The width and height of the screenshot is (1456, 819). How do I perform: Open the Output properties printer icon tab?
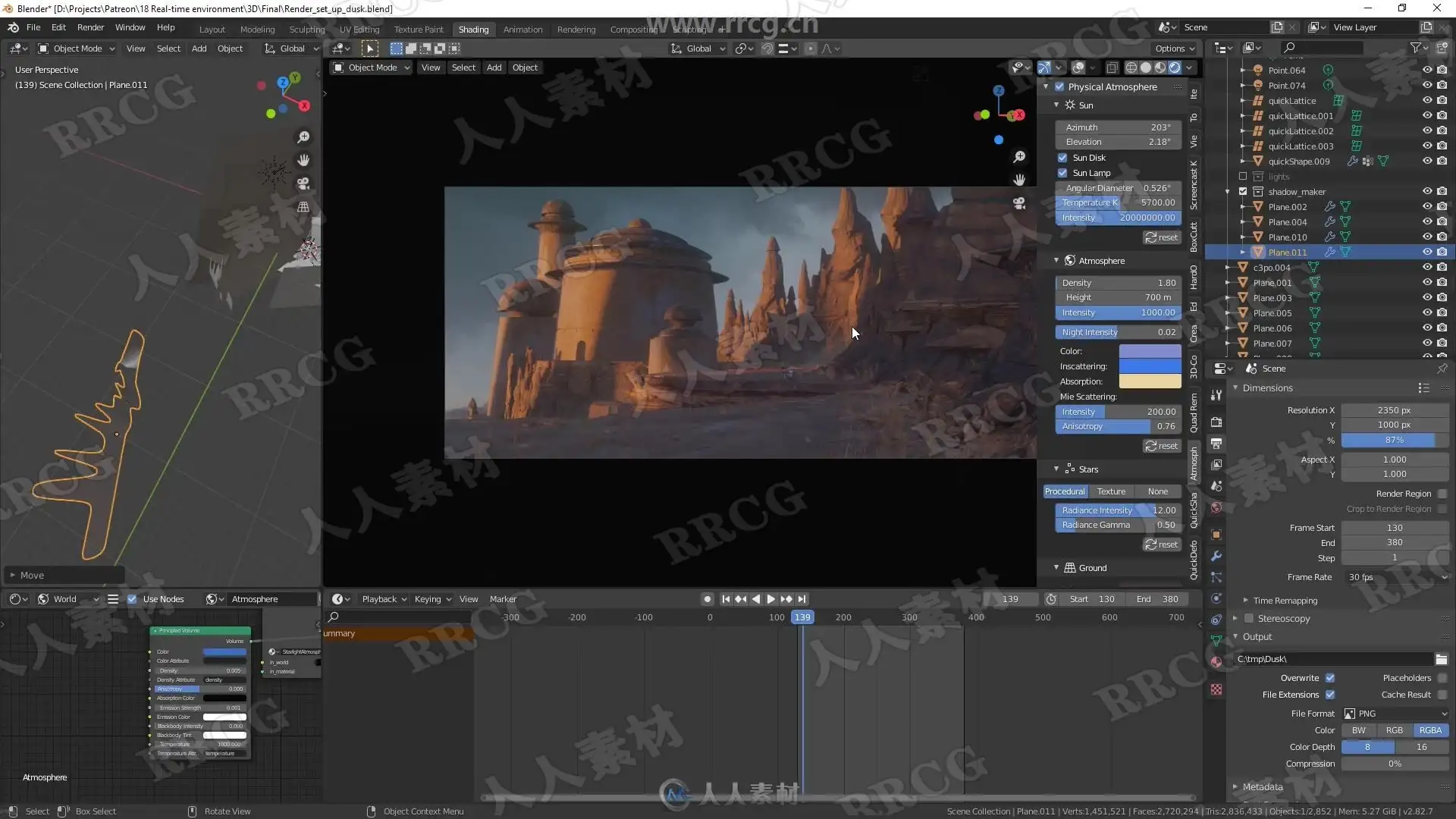click(x=1216, y=443)
